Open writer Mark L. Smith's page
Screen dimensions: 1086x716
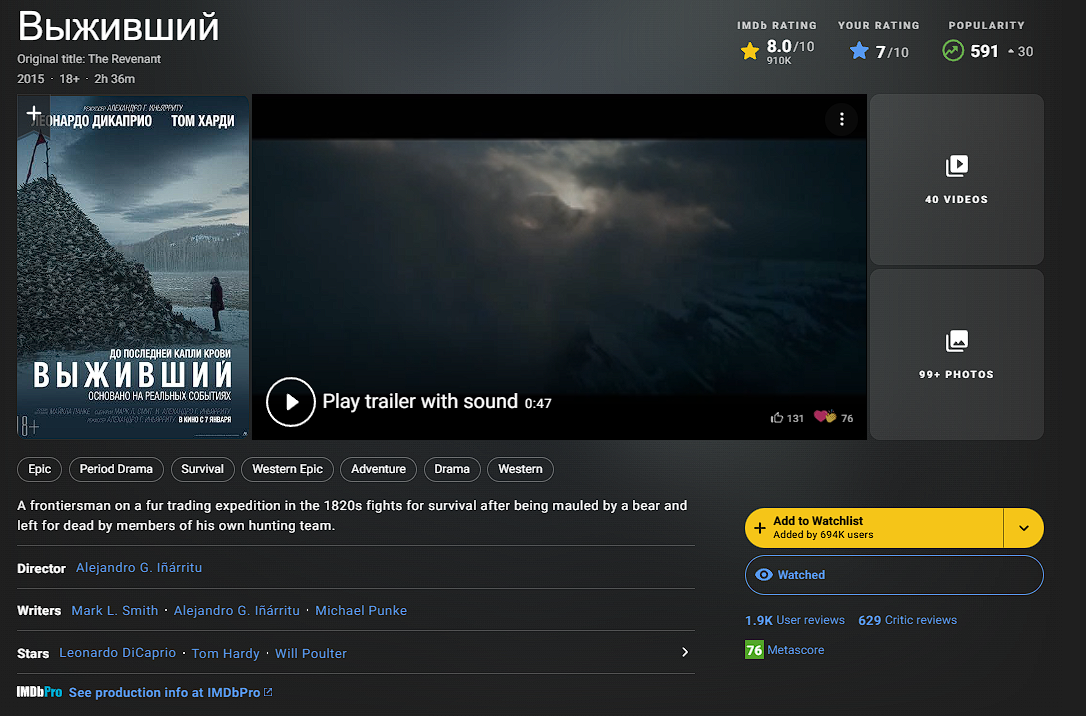(x=115, y=611)
